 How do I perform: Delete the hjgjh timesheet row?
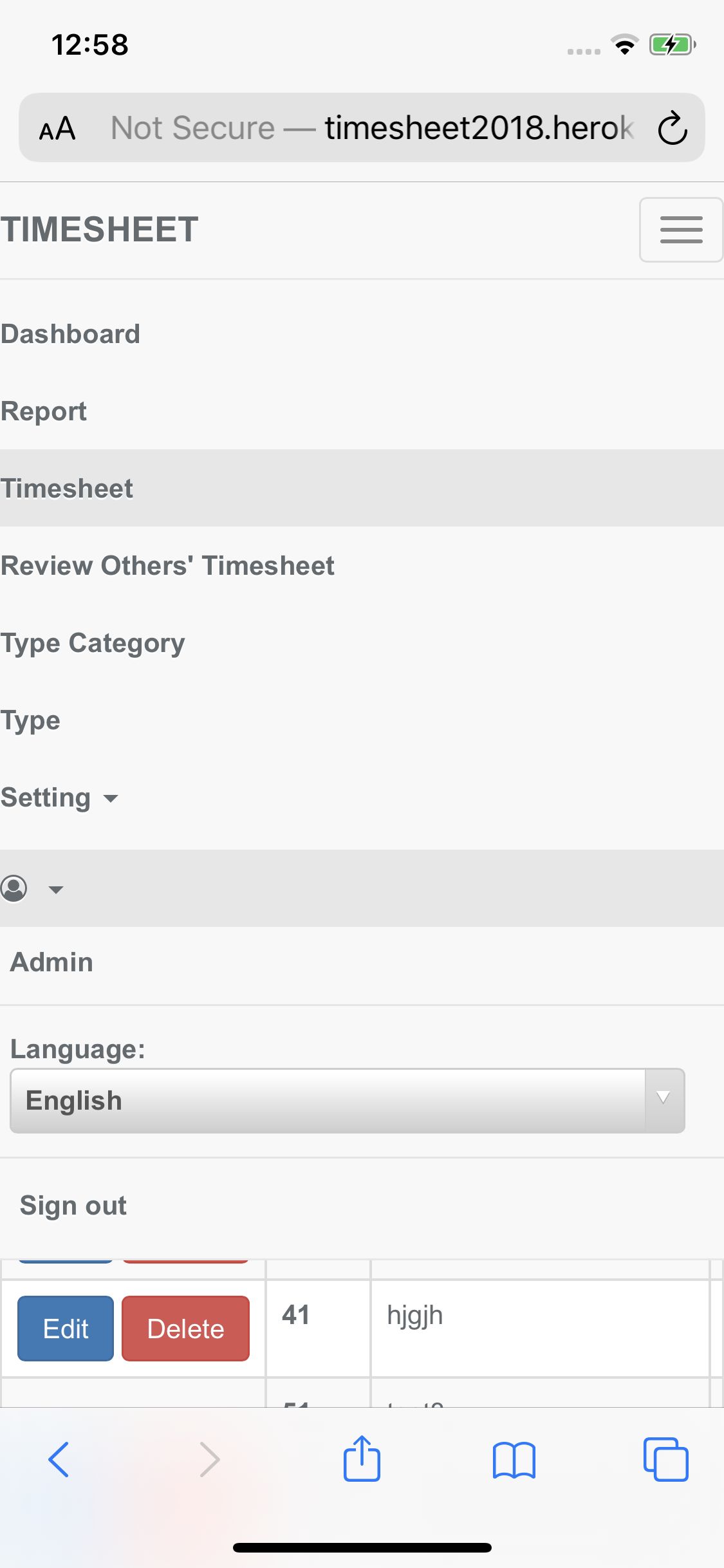tap(185, 1328)
